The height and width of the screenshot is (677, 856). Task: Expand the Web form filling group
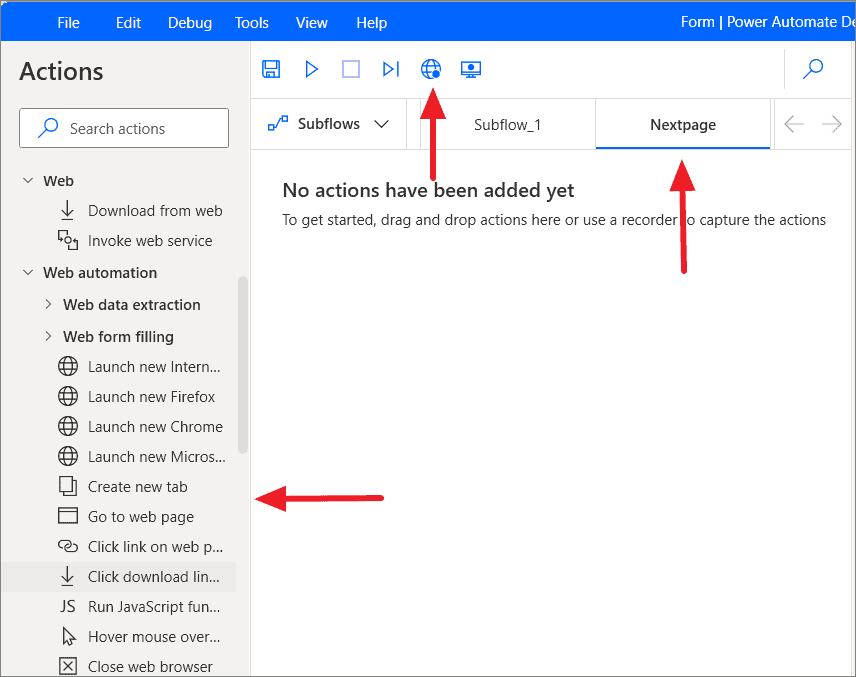pyautogui.click(x=48, y=336)
